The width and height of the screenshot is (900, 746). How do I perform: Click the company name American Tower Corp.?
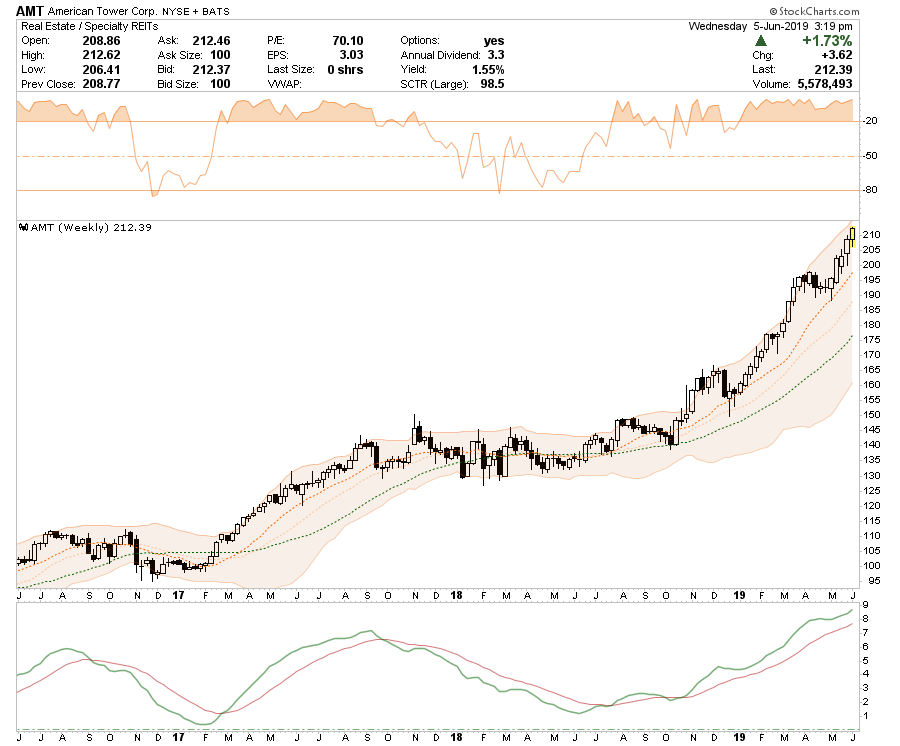tap(102, 11)
